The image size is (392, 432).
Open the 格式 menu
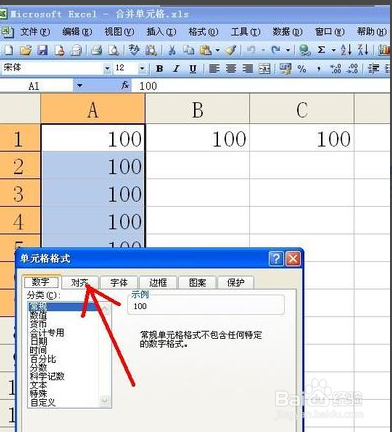[x=203, y=32]
